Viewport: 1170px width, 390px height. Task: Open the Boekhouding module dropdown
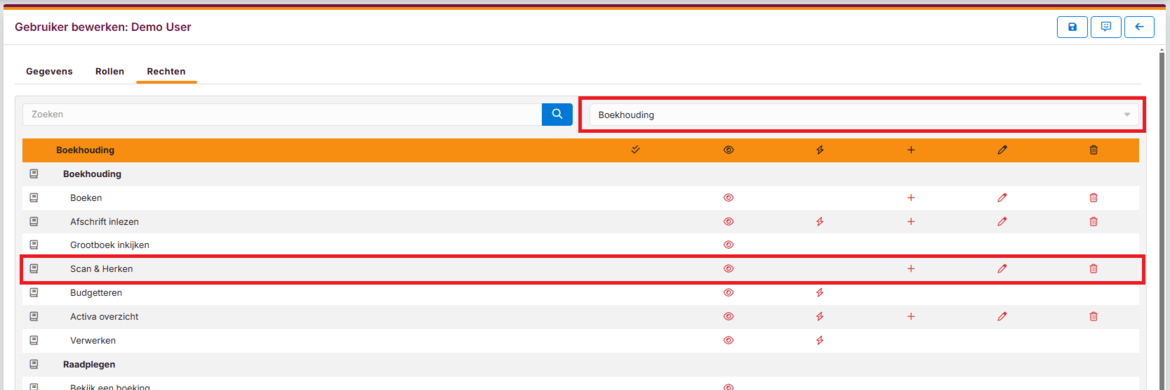click(864, 115)
